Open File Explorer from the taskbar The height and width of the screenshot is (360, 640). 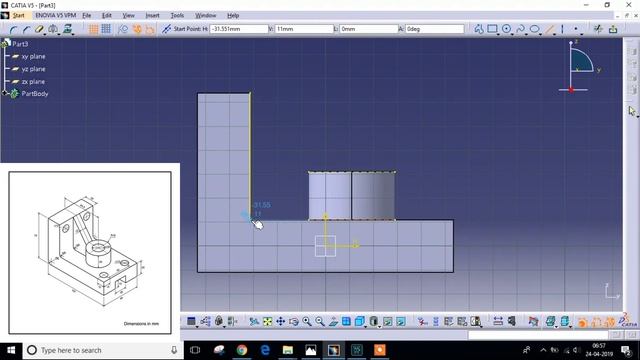[x=288, y=350]
